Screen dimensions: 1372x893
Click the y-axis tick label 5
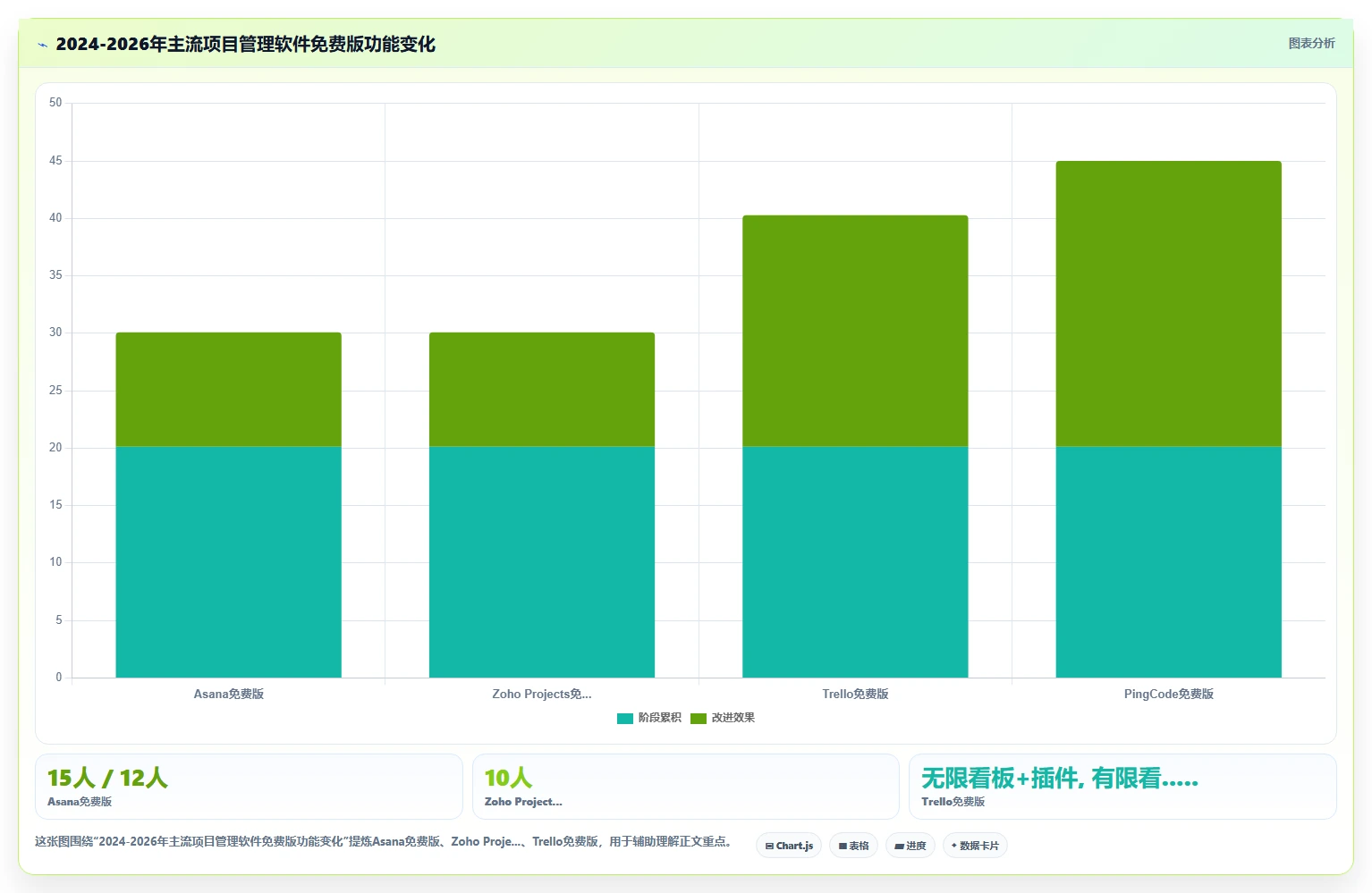[x=59, y=620]
